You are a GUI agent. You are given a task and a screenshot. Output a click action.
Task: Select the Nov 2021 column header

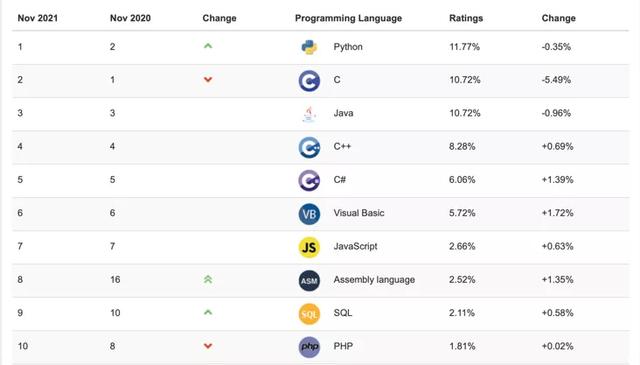tap(38, 18)
